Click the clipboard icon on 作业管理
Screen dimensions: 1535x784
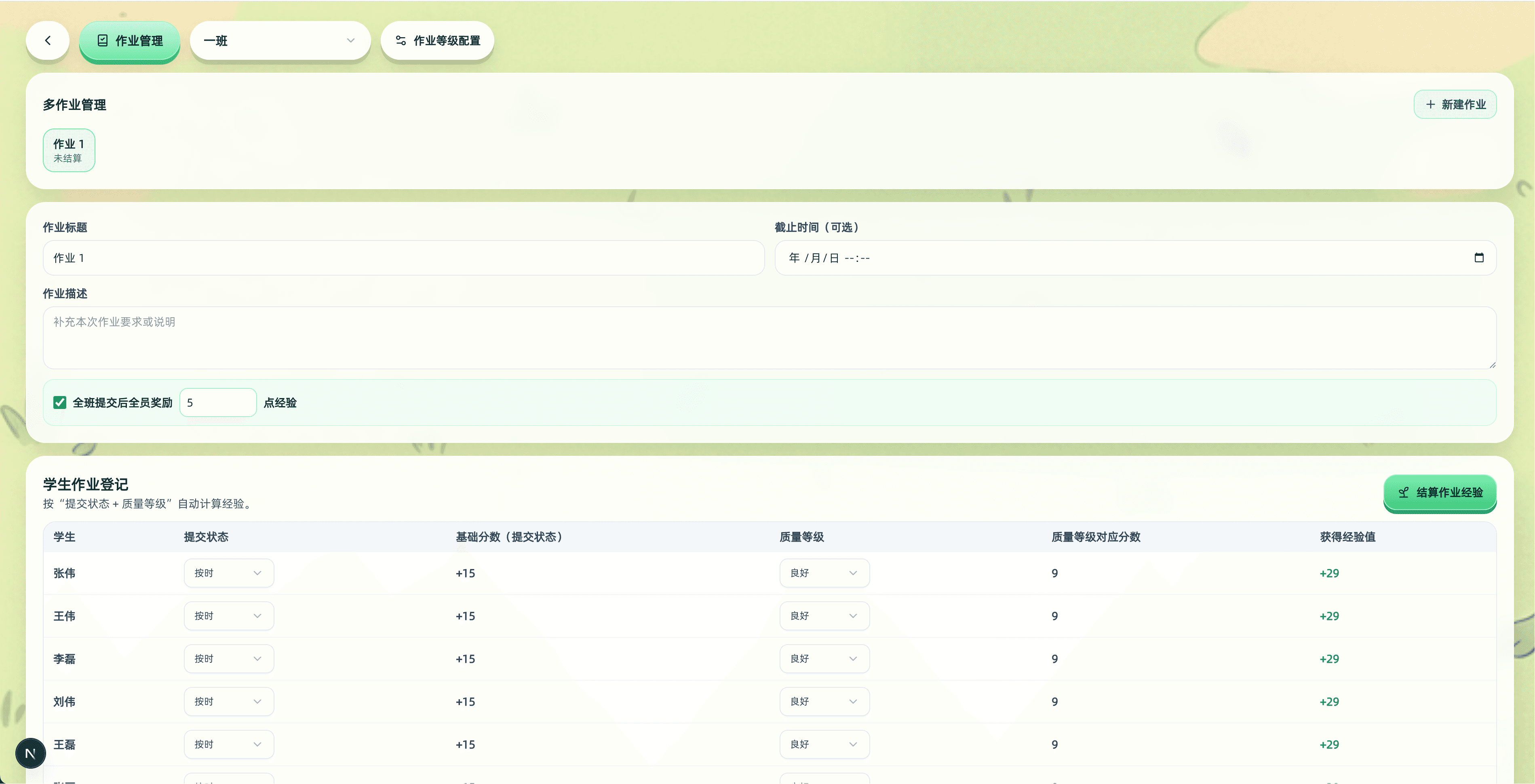click(103, 40)
